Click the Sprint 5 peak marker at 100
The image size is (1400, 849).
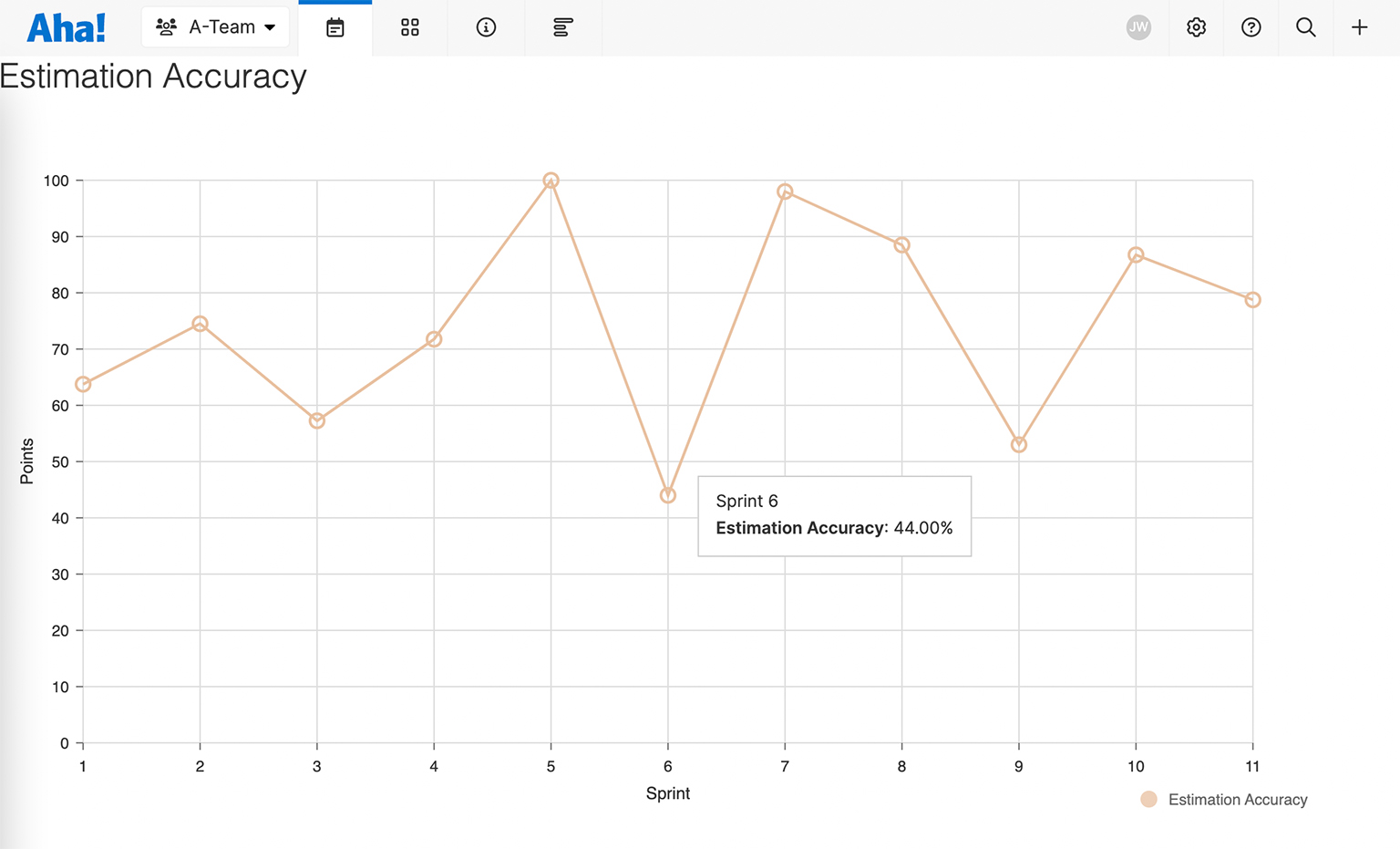click(550, 180)
